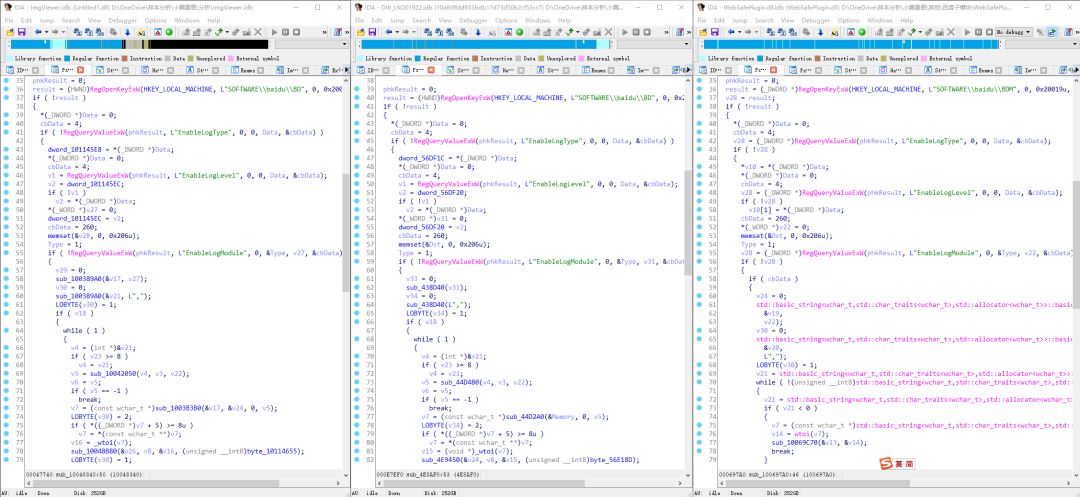Open the Jump menu in ImgViewer window
The width and height of the screenshot is (1080, 497).
[x=47, y=21]
